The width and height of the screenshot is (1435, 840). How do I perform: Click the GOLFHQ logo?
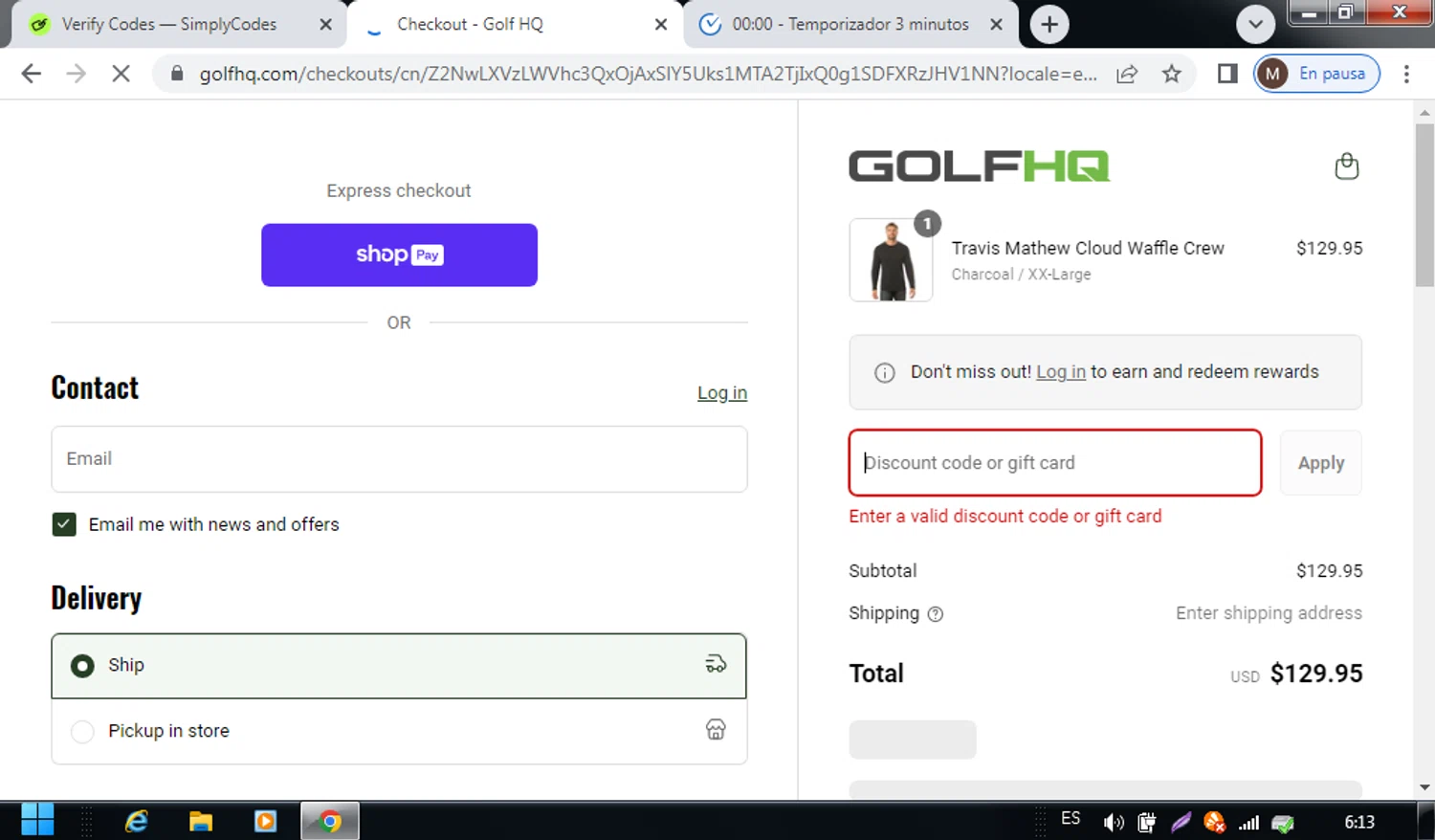979,166
